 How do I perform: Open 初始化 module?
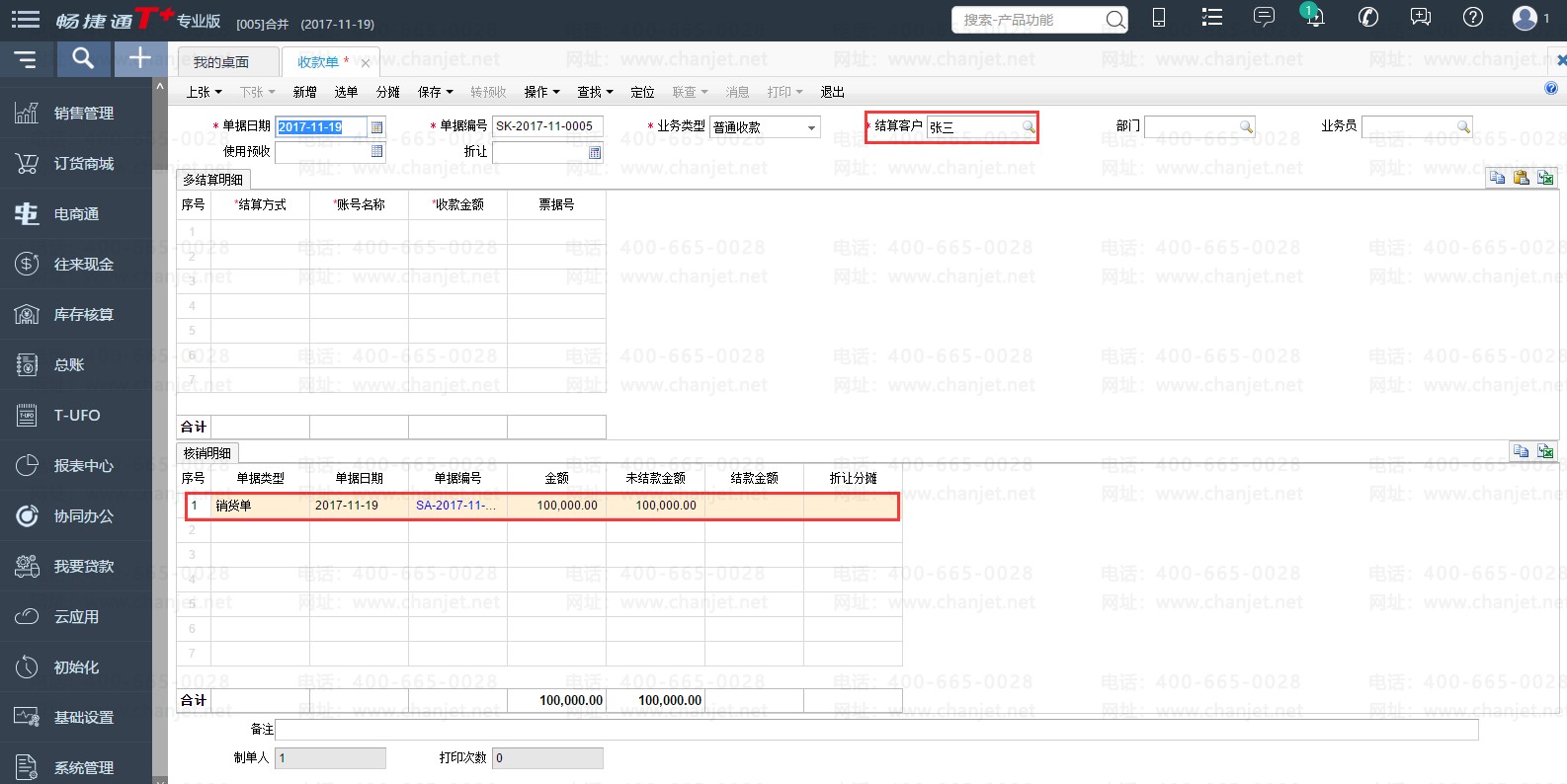[76, 667]
